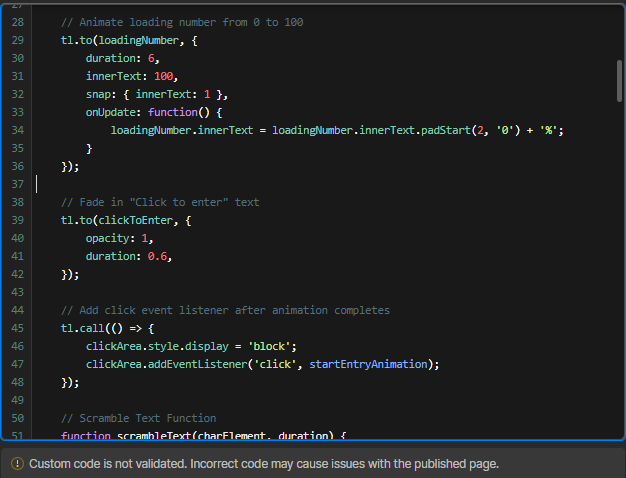Click line number 49 in the gutter
Image resolution: width=626 pixels, height=478 pixels.
pos(18,400)
